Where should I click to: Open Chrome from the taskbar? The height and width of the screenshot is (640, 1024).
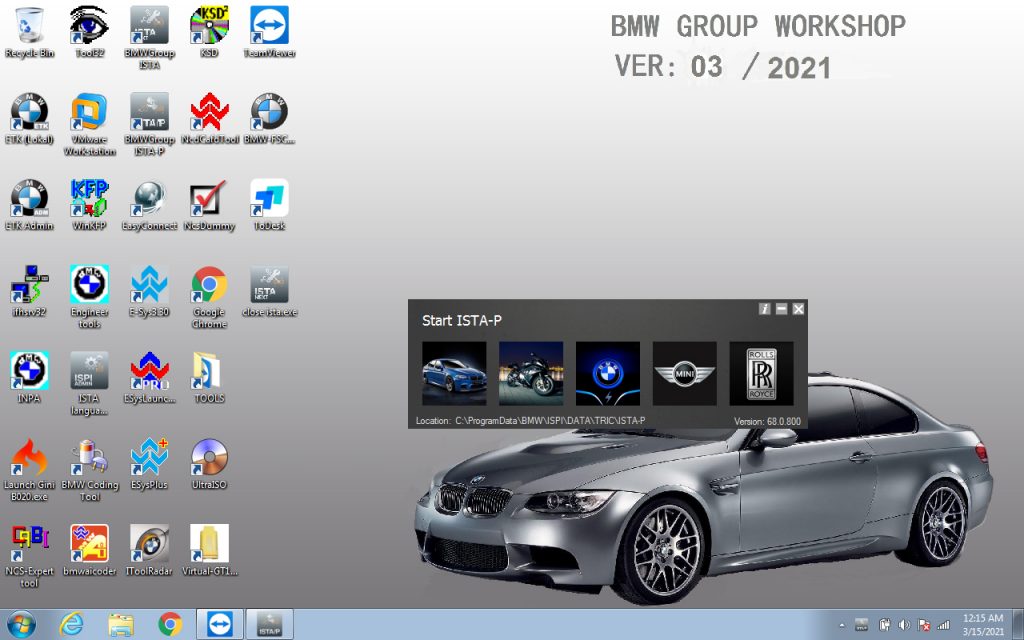(x=170, y=625)
